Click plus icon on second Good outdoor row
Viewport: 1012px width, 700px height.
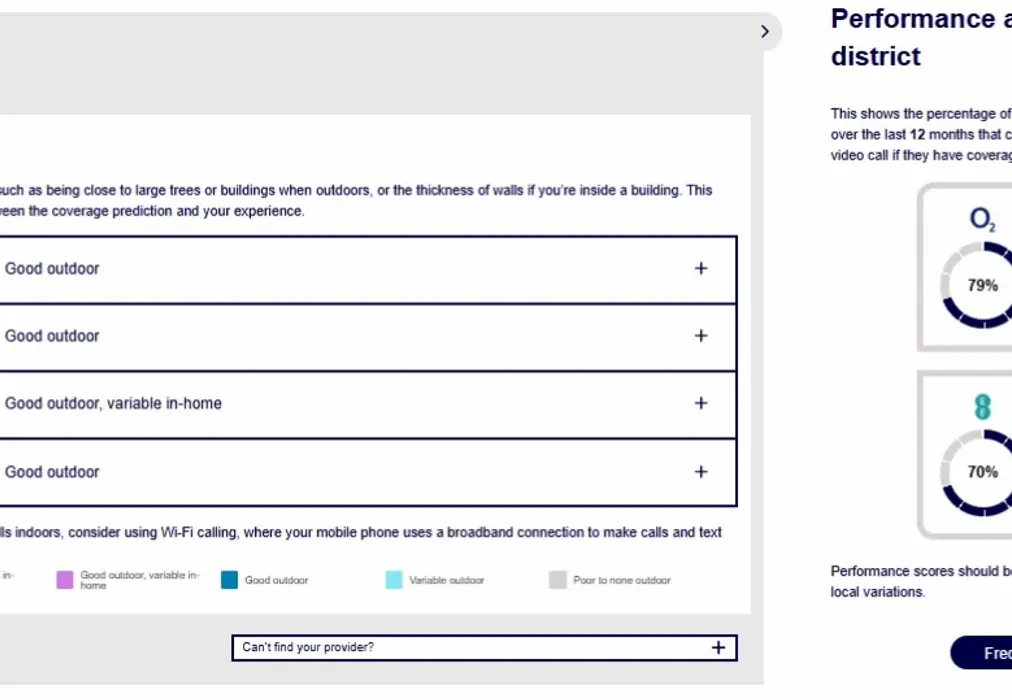[x=701, y=336]
